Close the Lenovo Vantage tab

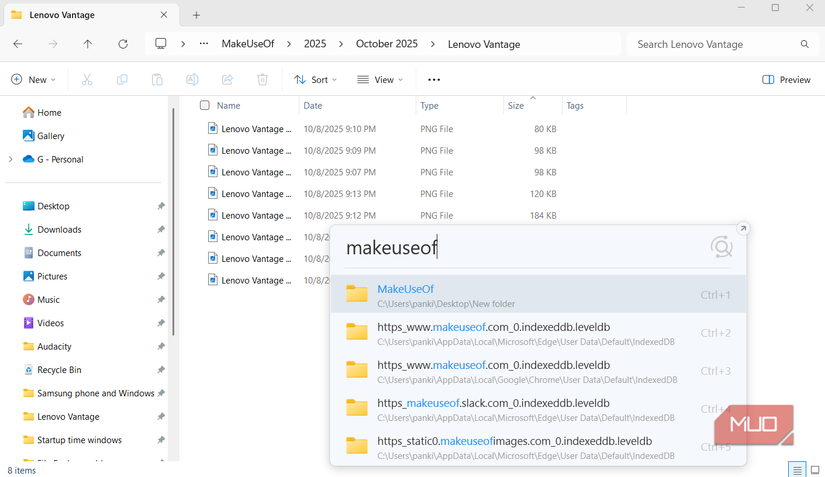coord(164,15)
